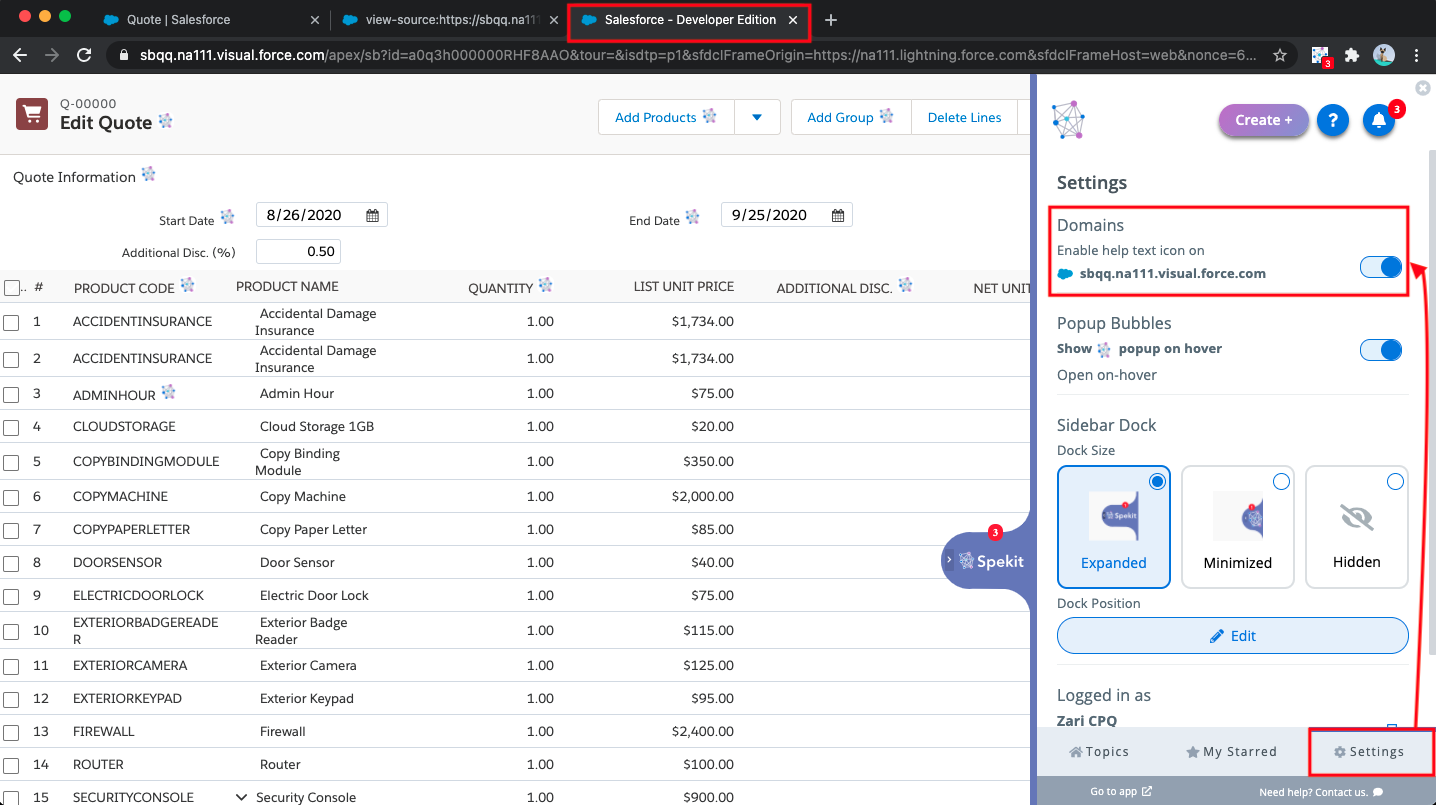The width and height of the screenshot is (1436, 805).
Task: Click the Start Date input field
Action: 322,215
